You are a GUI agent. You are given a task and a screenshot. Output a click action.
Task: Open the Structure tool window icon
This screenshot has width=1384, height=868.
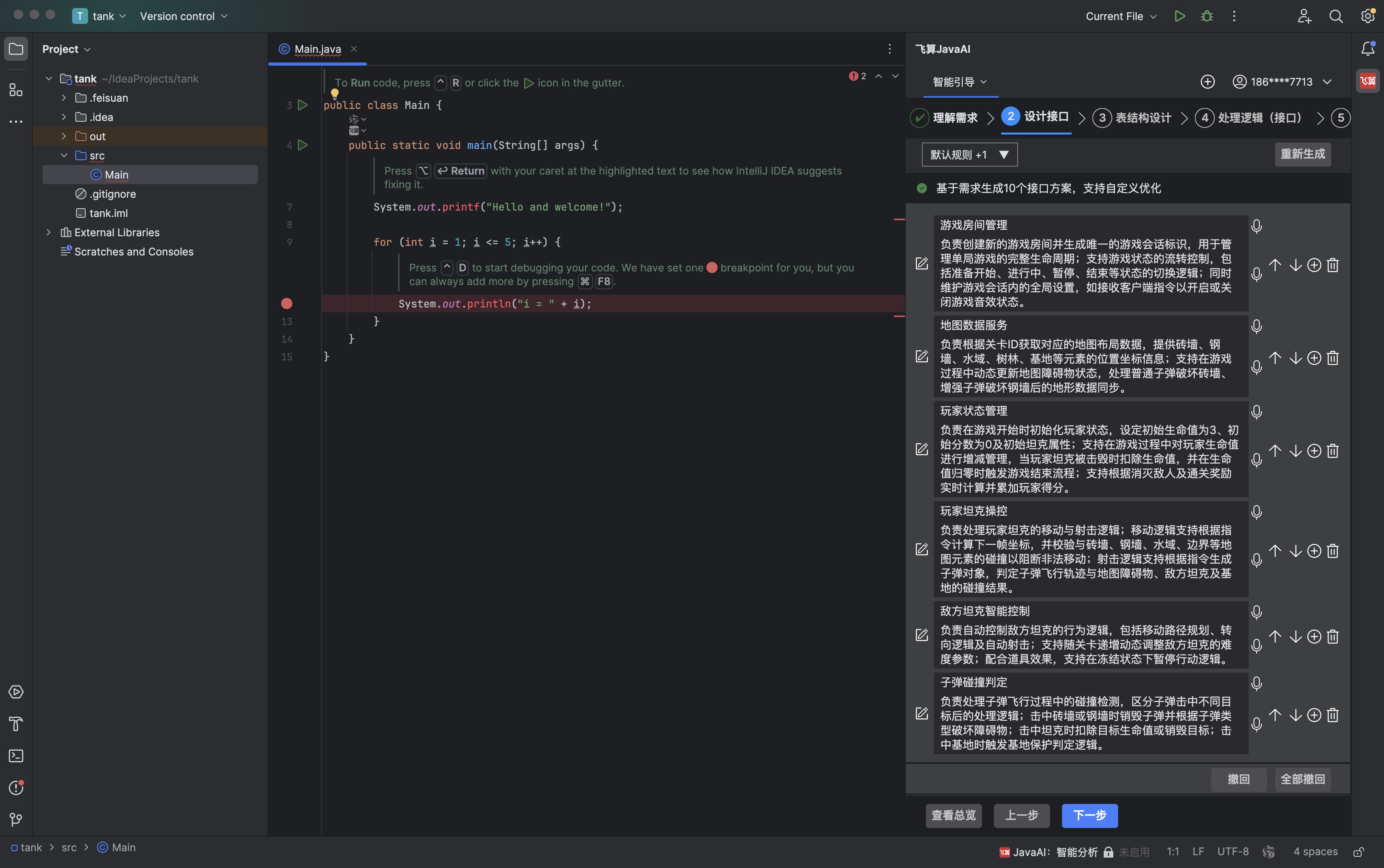coord(16,90)
